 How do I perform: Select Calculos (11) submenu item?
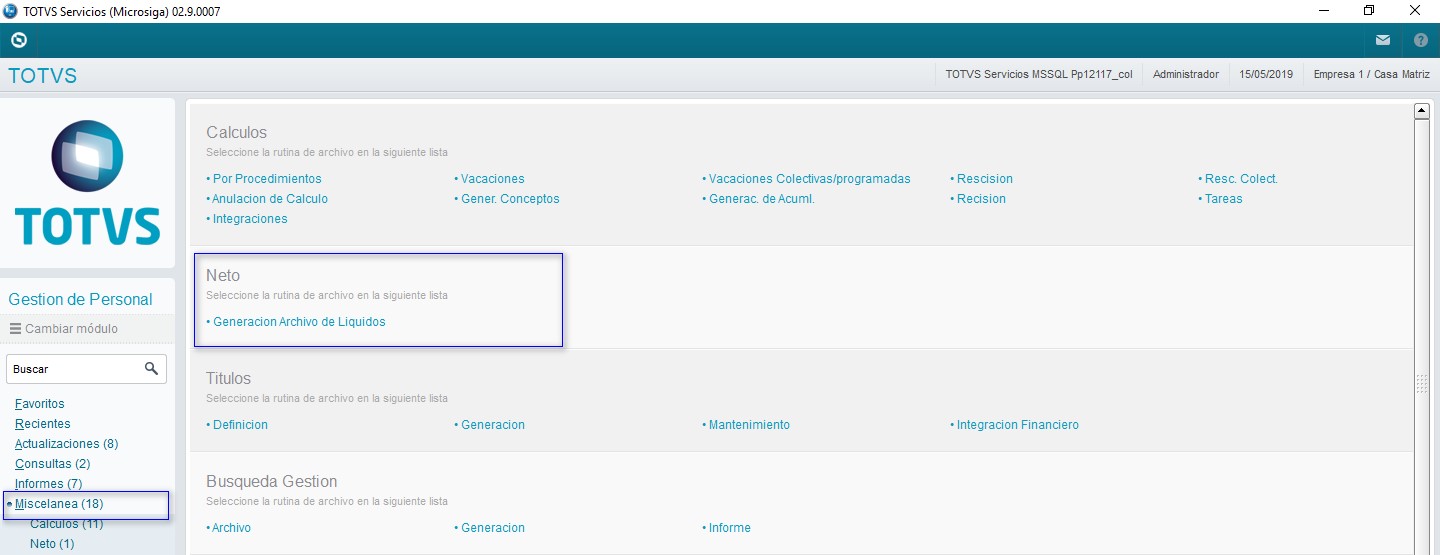[67, 524]
